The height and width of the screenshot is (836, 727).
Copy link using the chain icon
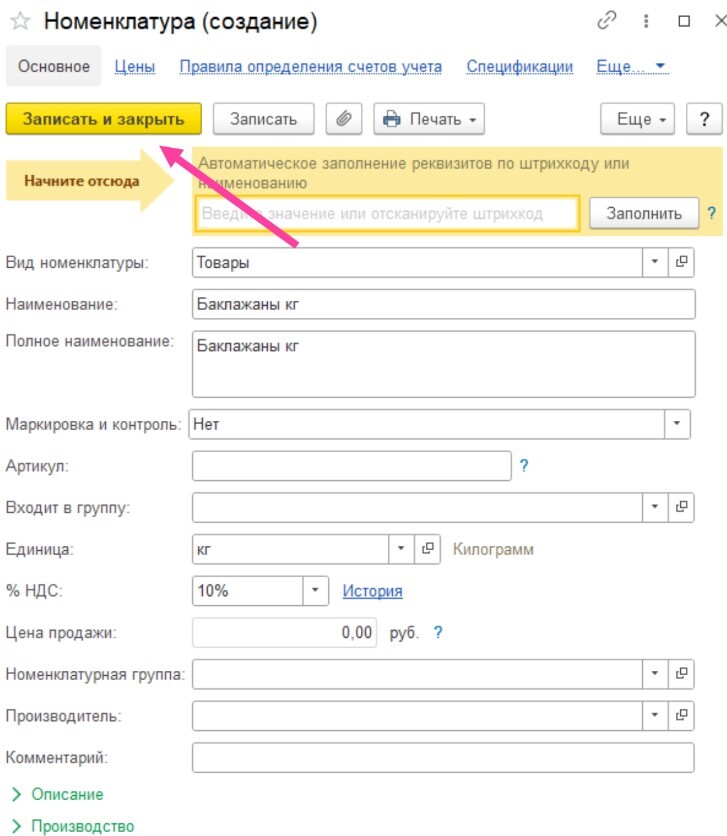tap(607, 21)
